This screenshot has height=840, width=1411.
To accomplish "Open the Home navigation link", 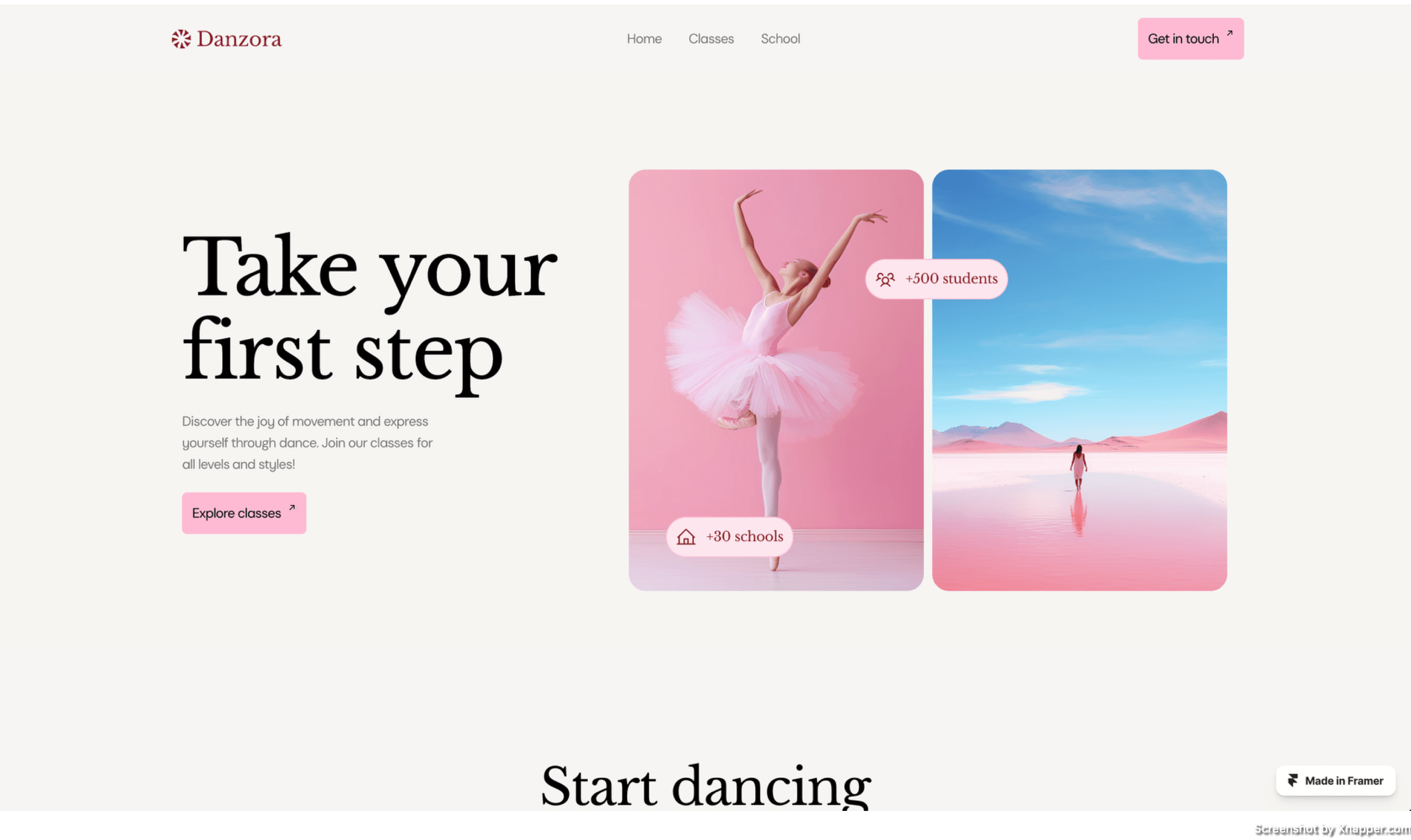I will pos(644,39).
